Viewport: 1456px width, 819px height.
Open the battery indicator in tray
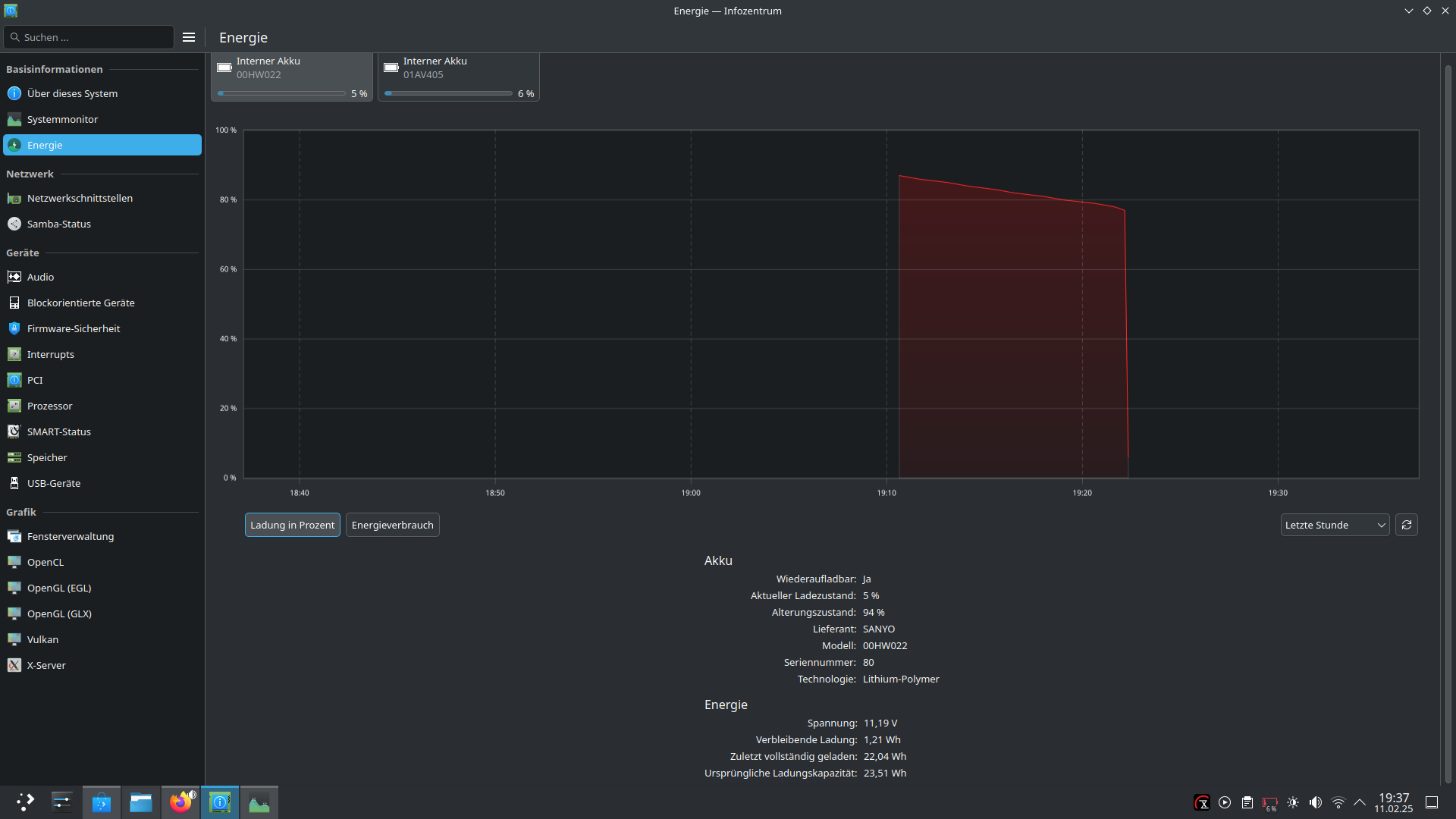coord(1270,802)
